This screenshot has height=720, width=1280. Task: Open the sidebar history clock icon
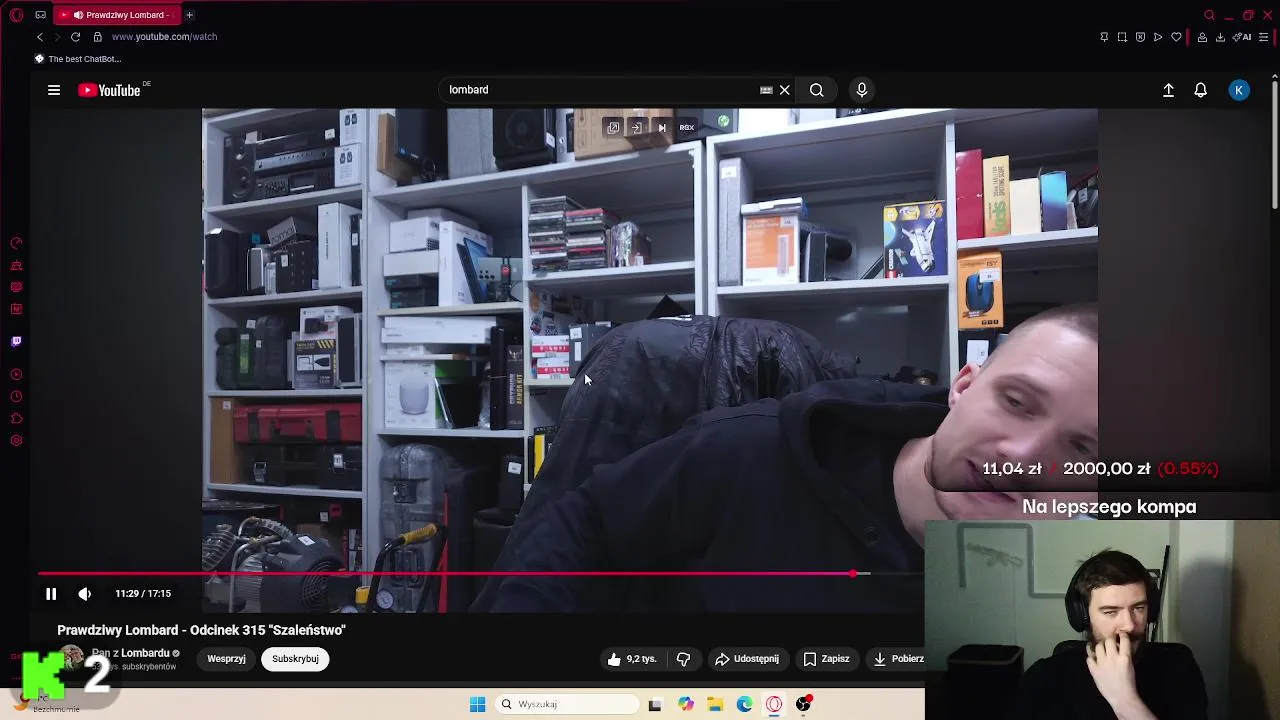(16, 397)
